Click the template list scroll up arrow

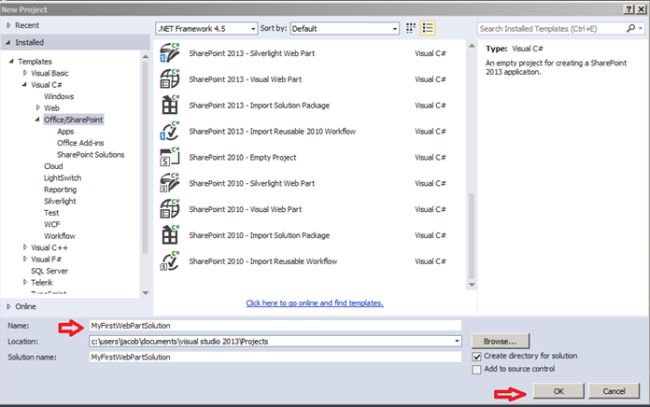click(x=472, y=46)
